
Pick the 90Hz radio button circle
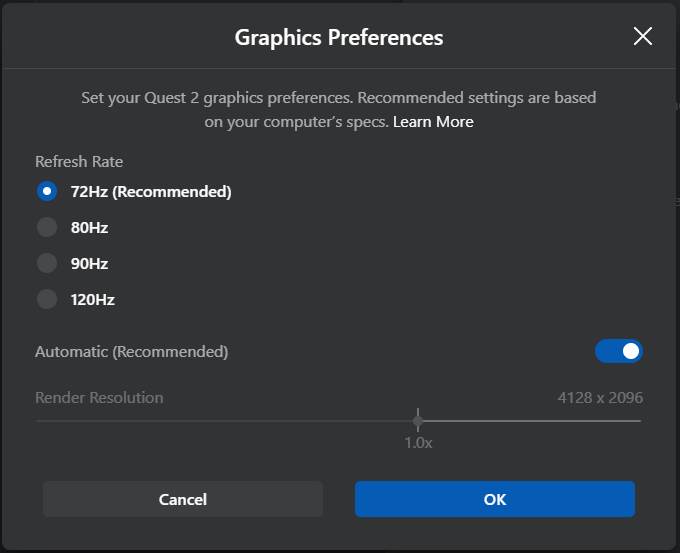(x=47, y=263)
